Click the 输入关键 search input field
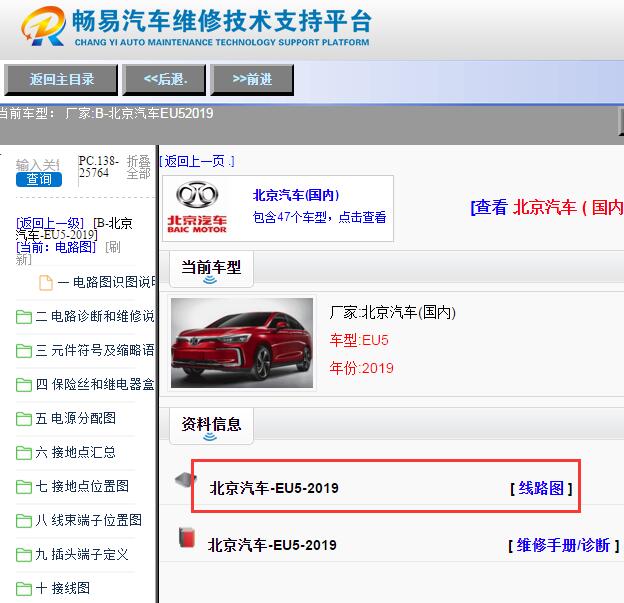The image size is (624, 603). point(38,164)
